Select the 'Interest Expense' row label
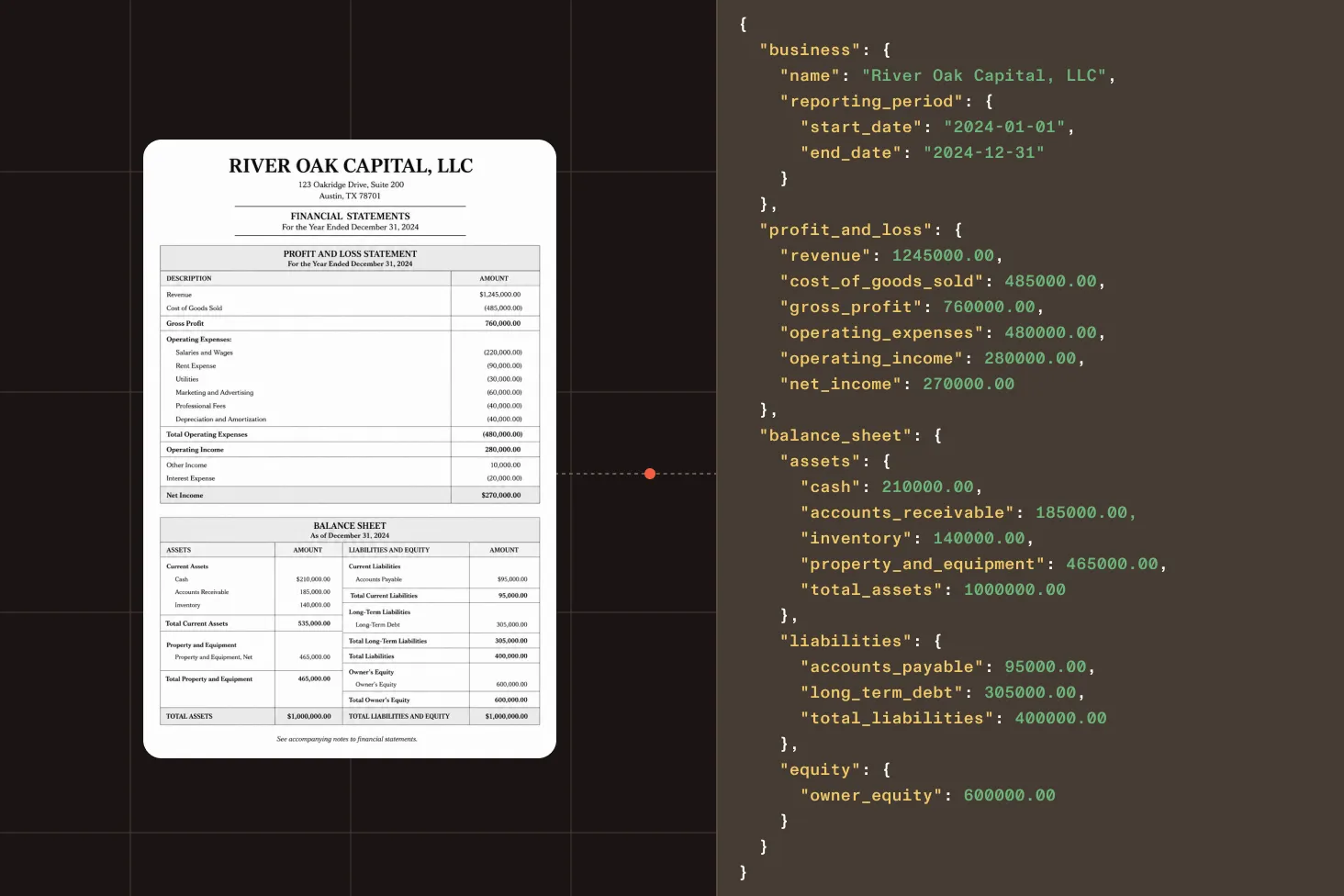Image resolution: width=1344 pixels, height=896 pixels. [191, 478]
